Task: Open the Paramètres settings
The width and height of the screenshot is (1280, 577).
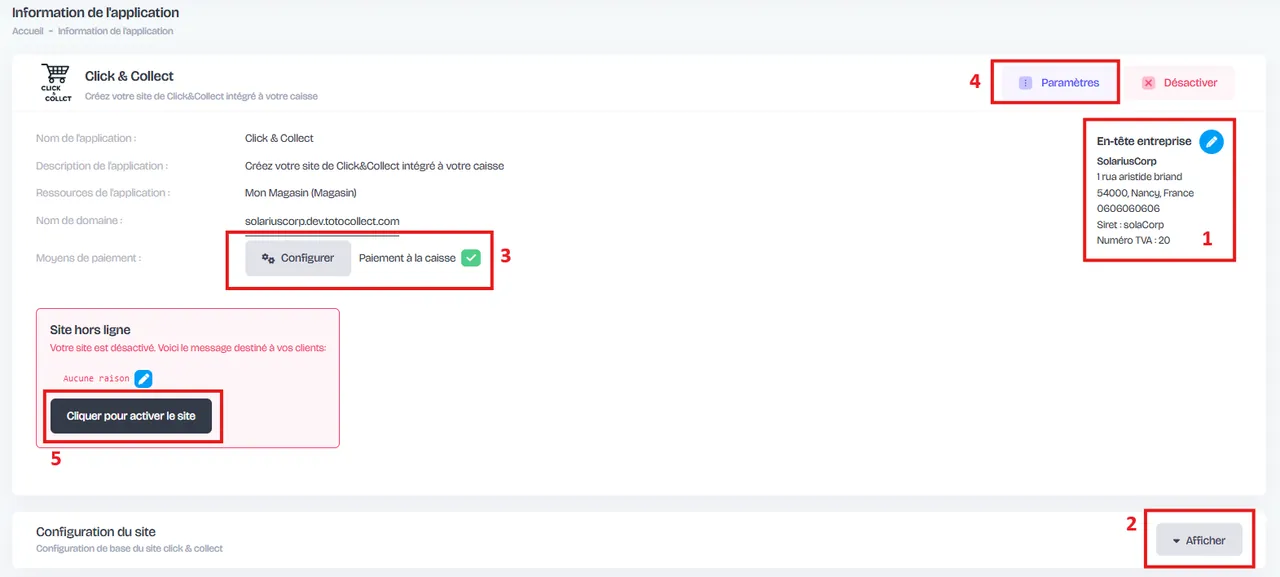Action: pos(1059,83)
